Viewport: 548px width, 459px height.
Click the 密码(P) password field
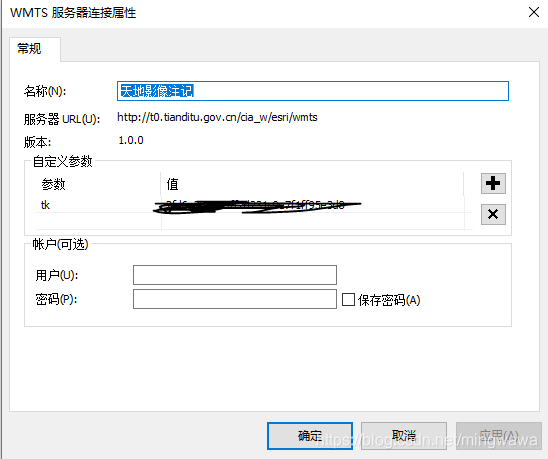(235, 299)
